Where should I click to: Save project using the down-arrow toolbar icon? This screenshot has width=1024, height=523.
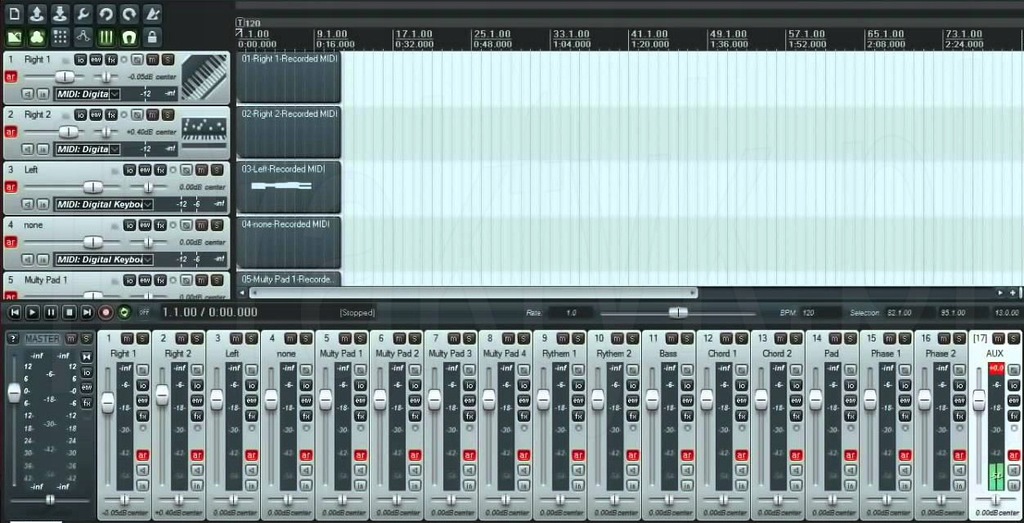(x=59, y=13)
